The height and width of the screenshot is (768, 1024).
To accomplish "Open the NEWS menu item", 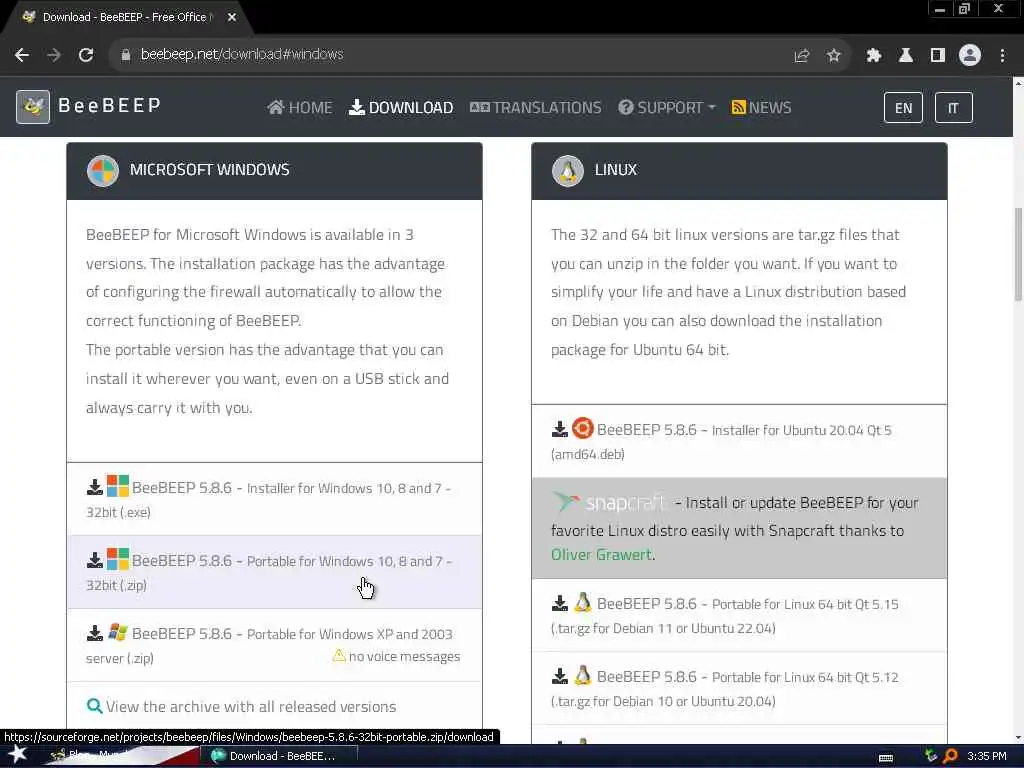I will (x=761, y=108).
